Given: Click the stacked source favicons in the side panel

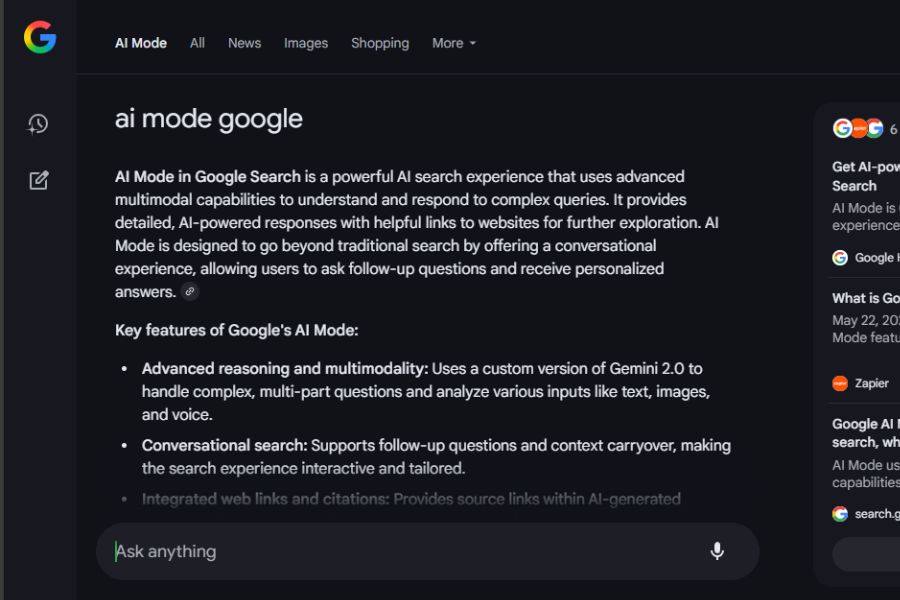Looking at the screenshot, I should click(858, 128).
